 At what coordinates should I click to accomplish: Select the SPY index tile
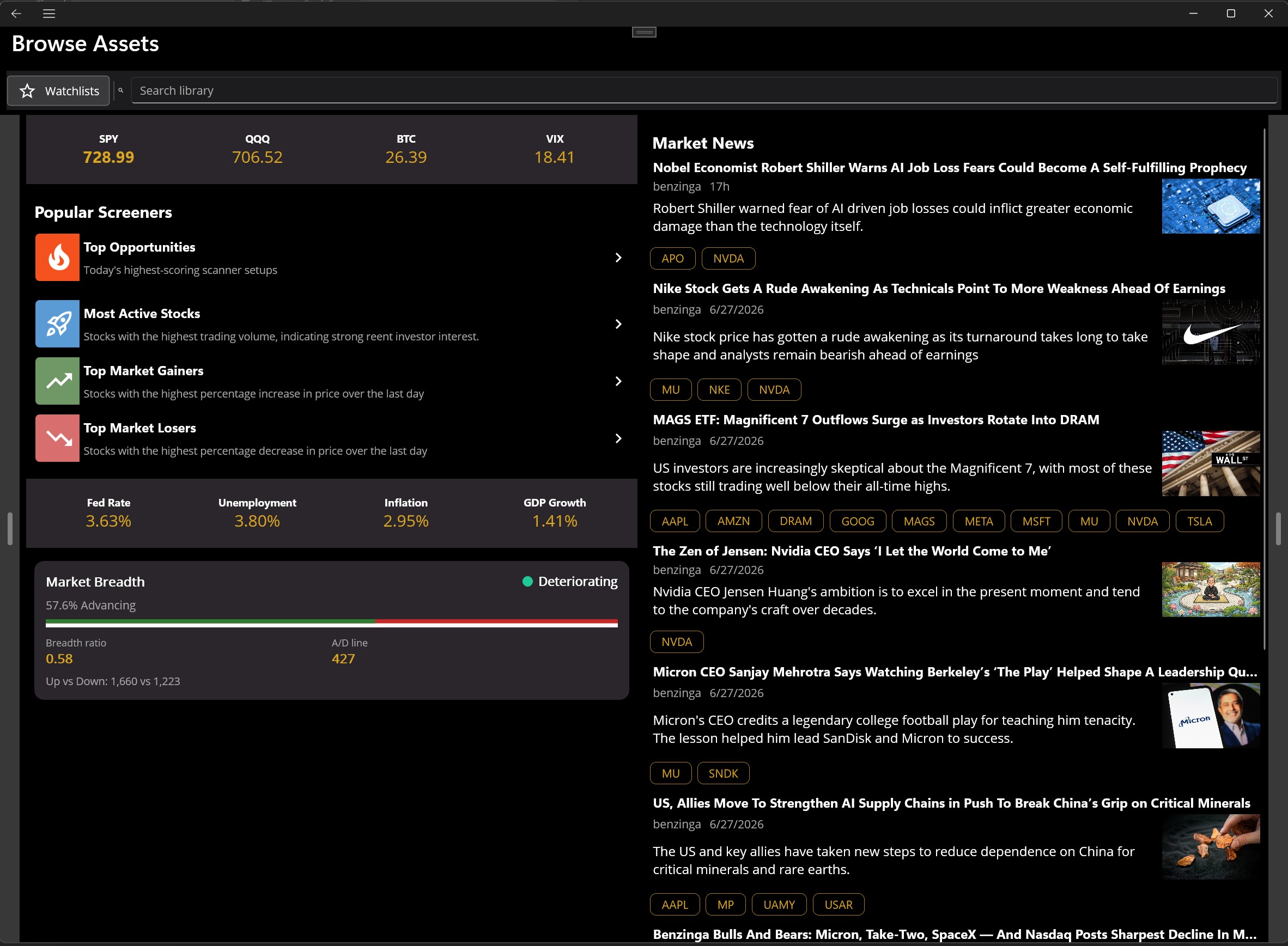point(108,149)
